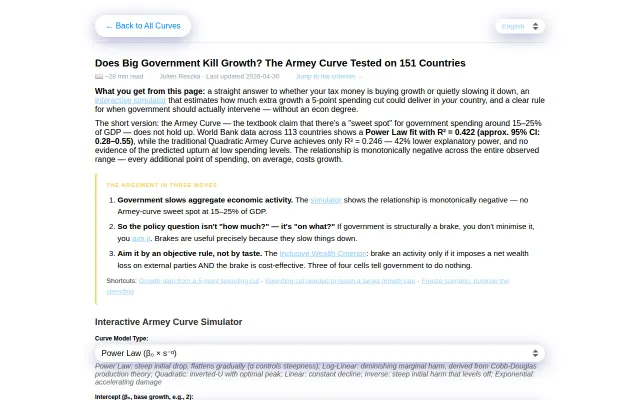The image size is (640, 400).
Task: Click the 'Curve Model Type:' label
Action: pos(122,338)
